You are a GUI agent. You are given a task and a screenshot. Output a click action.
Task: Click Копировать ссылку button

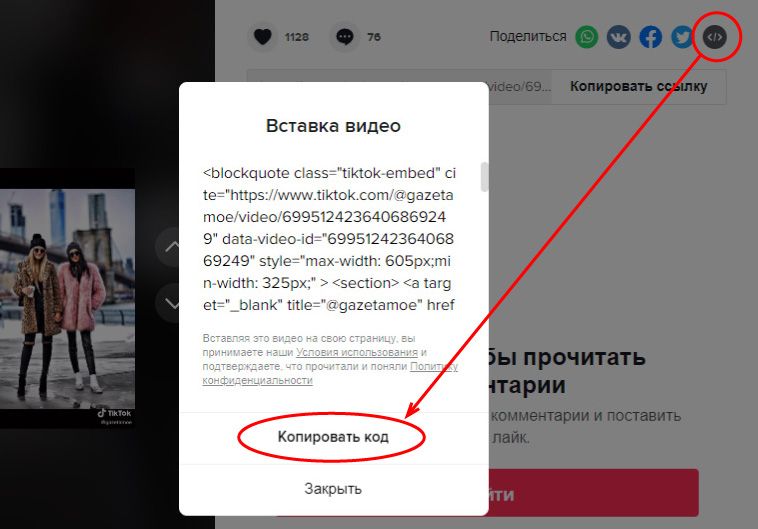(639, 87)
